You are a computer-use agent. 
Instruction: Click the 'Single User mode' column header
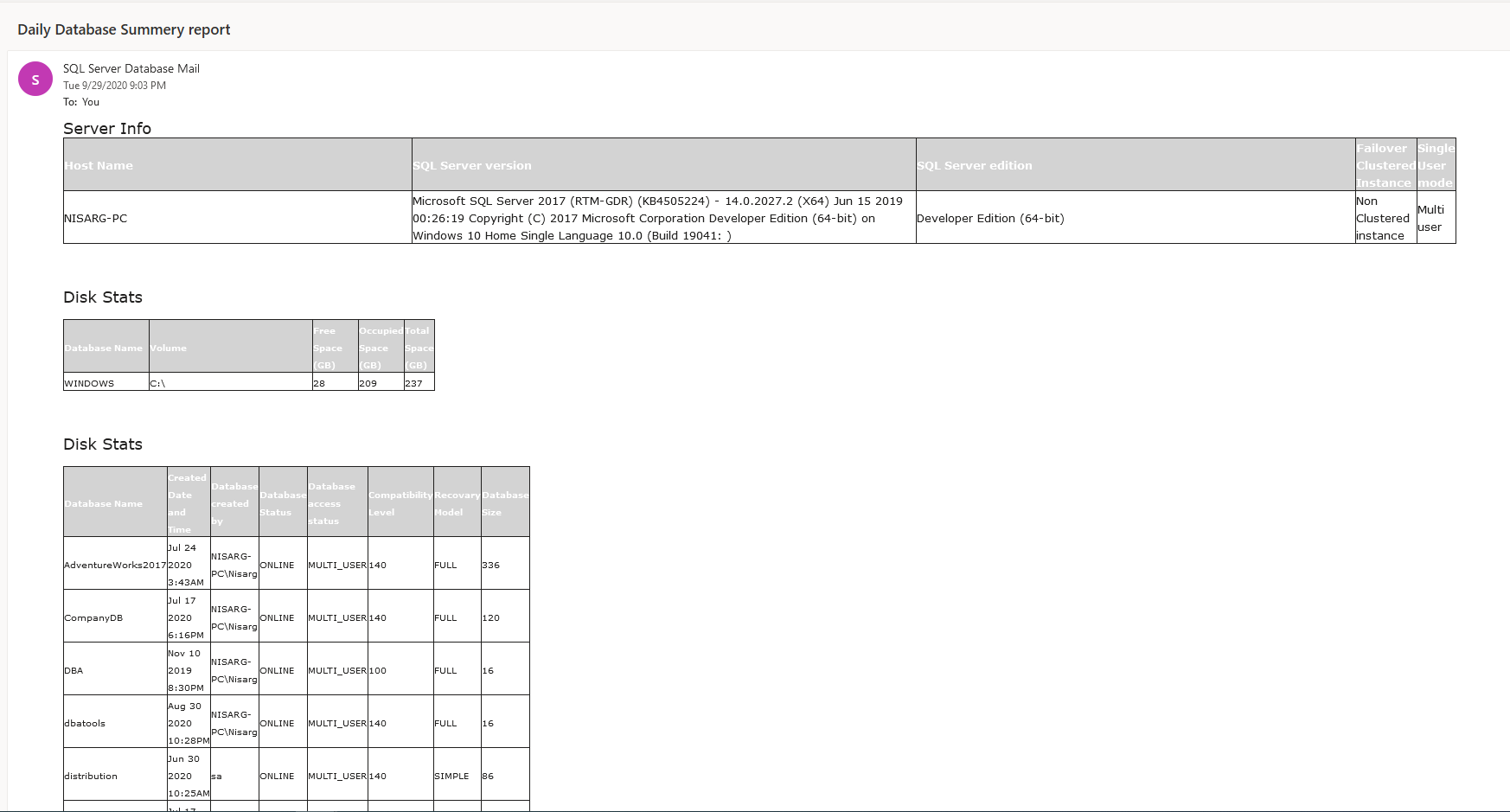[x=1436, y=165]
